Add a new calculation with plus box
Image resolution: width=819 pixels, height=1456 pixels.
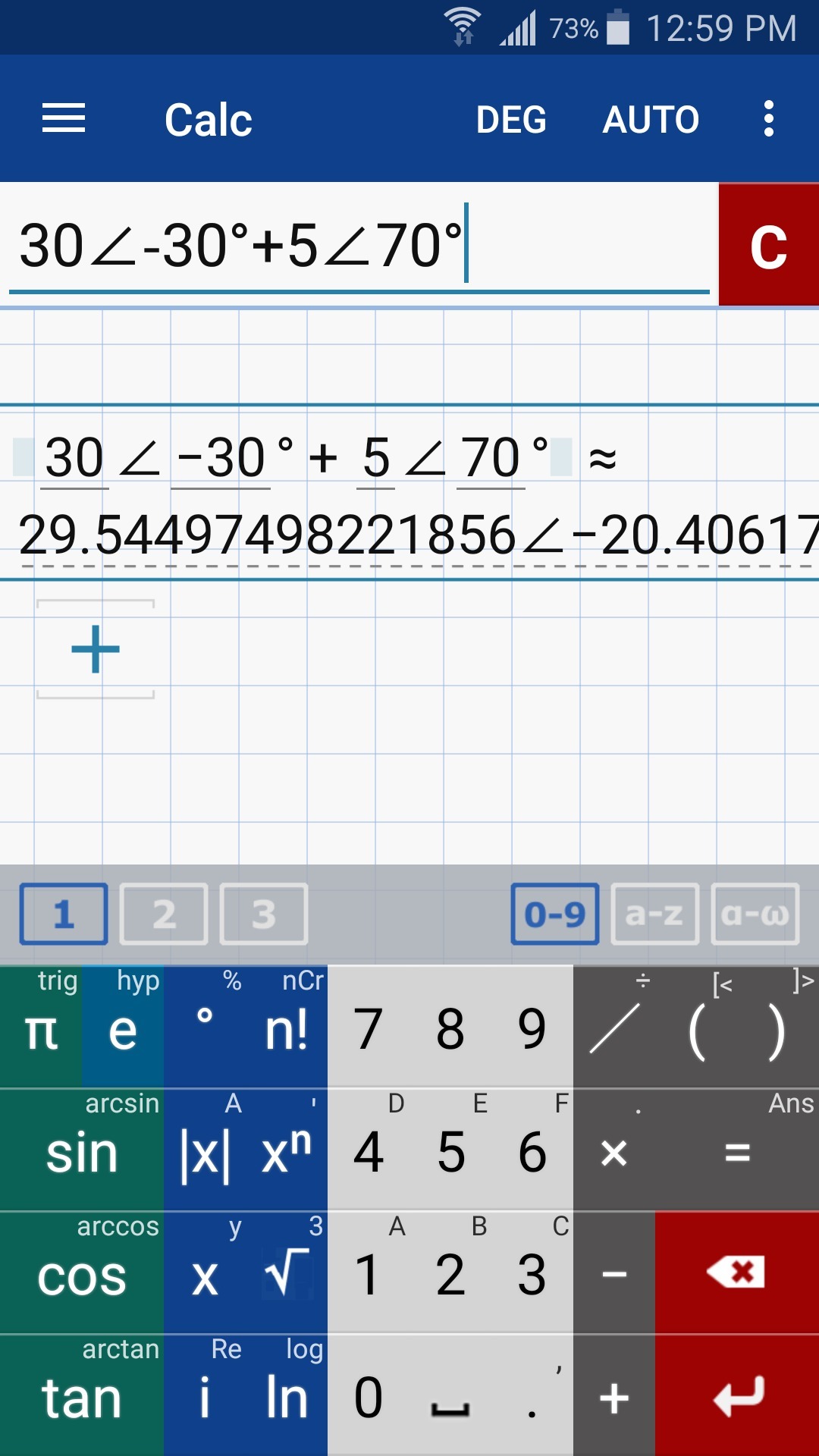96,649
